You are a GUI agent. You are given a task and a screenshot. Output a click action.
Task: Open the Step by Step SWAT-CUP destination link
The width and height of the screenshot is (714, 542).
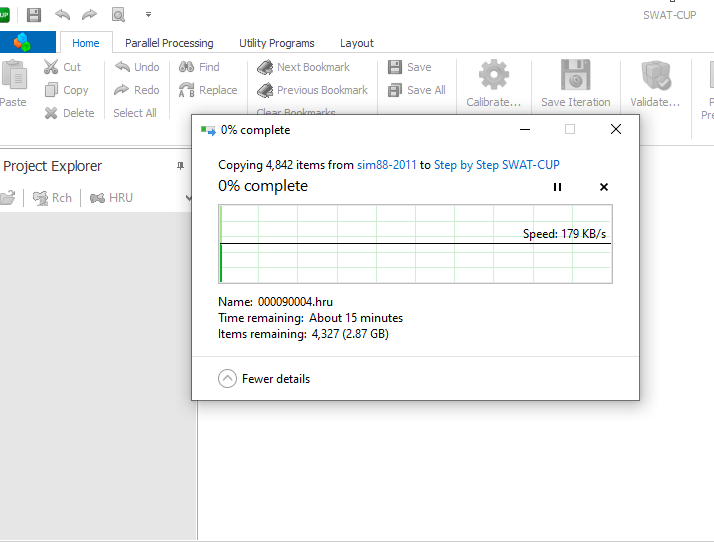click(x=497, y=165)
